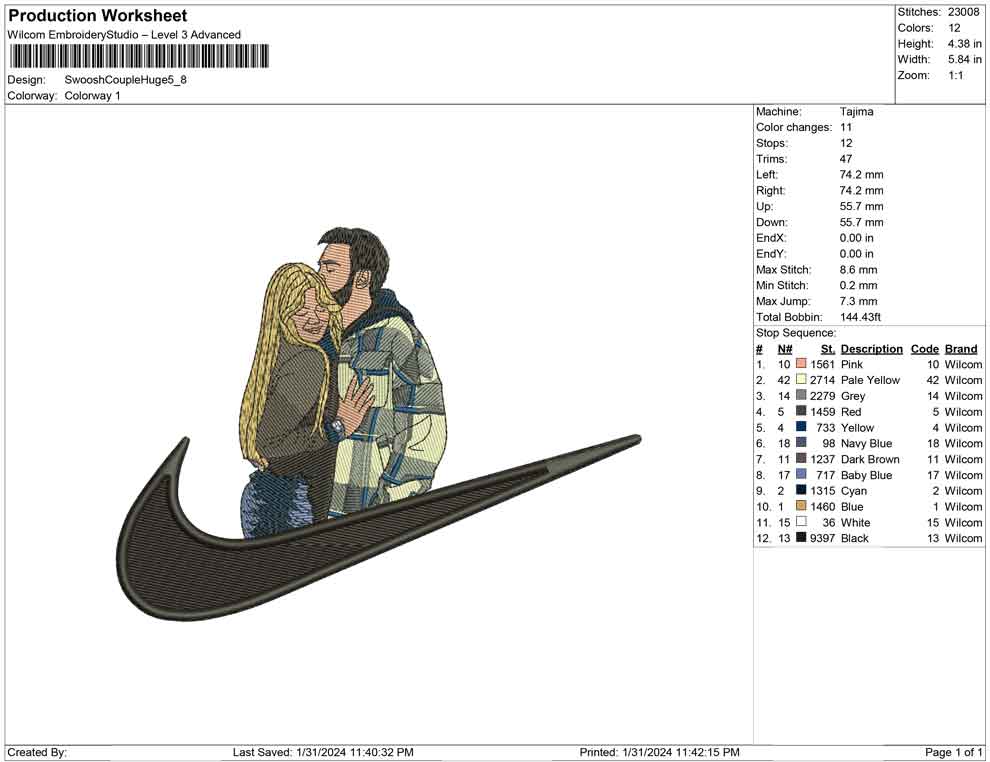Viewport: 990px width, 762px height.
Task: Click the swatch beside the Red description
Action: click(x=801, y=411)
